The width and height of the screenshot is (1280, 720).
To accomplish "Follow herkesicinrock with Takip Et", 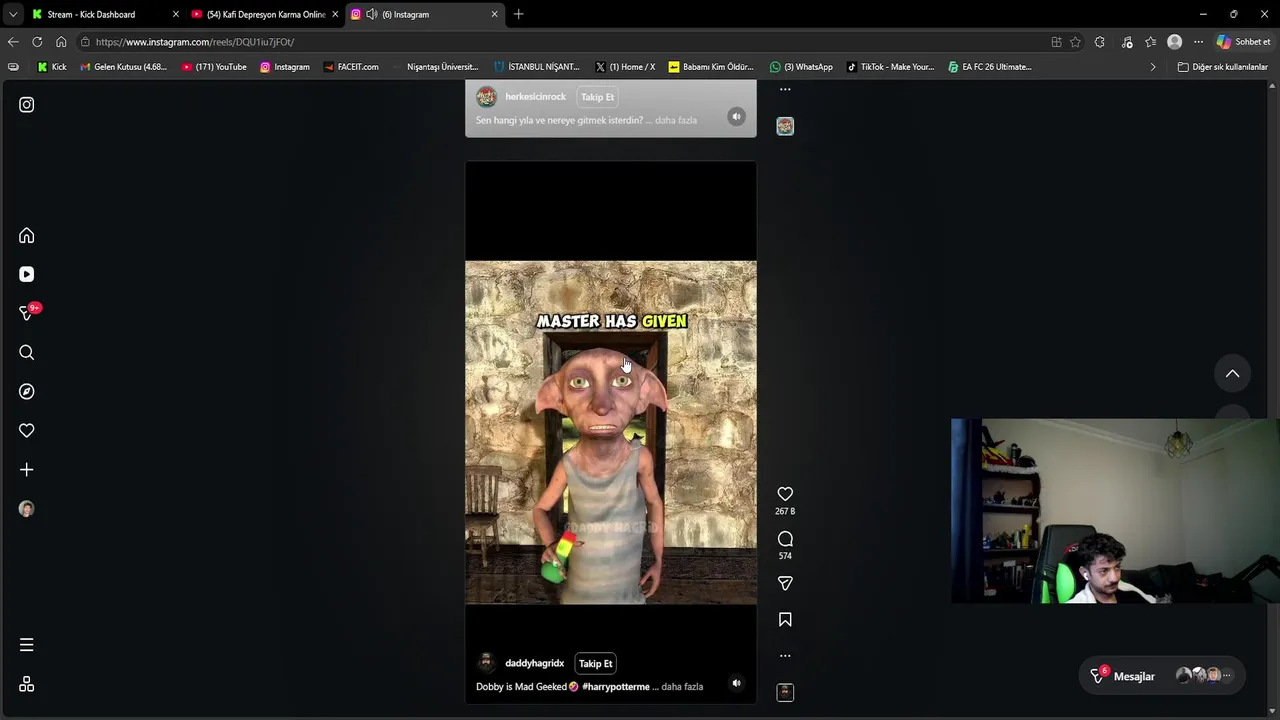I will [x=597, y=97].
